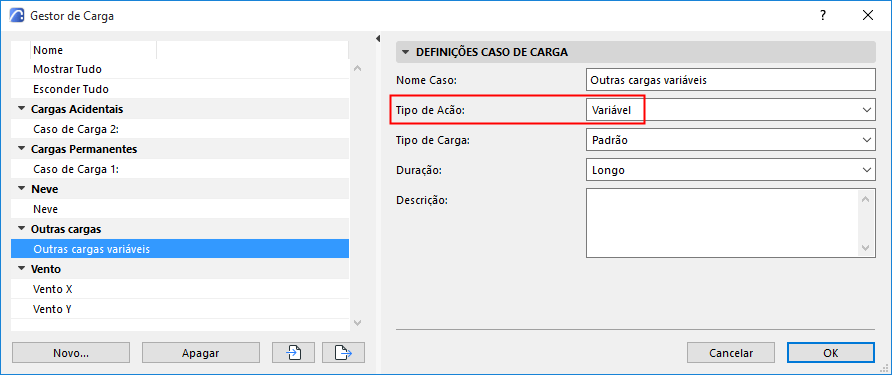Screen dimensions: 892x375
Task: Click inside the Nome Caso field
Action: pyautogui.click(x=730, y=80)
